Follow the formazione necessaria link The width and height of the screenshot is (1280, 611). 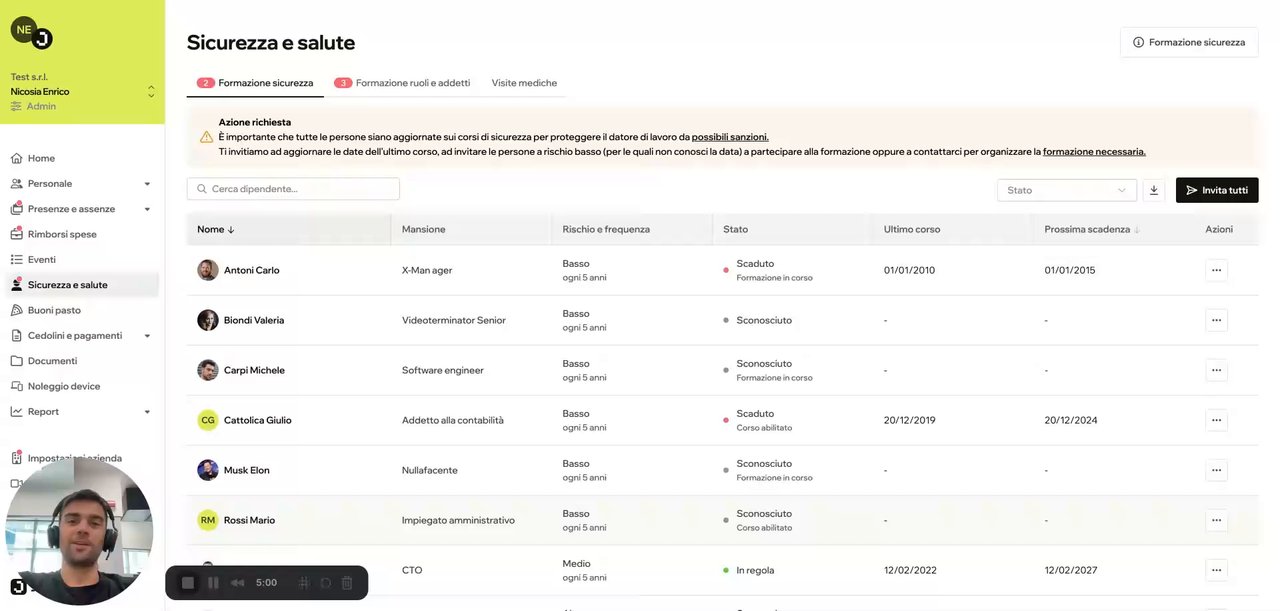point(1094,152)
